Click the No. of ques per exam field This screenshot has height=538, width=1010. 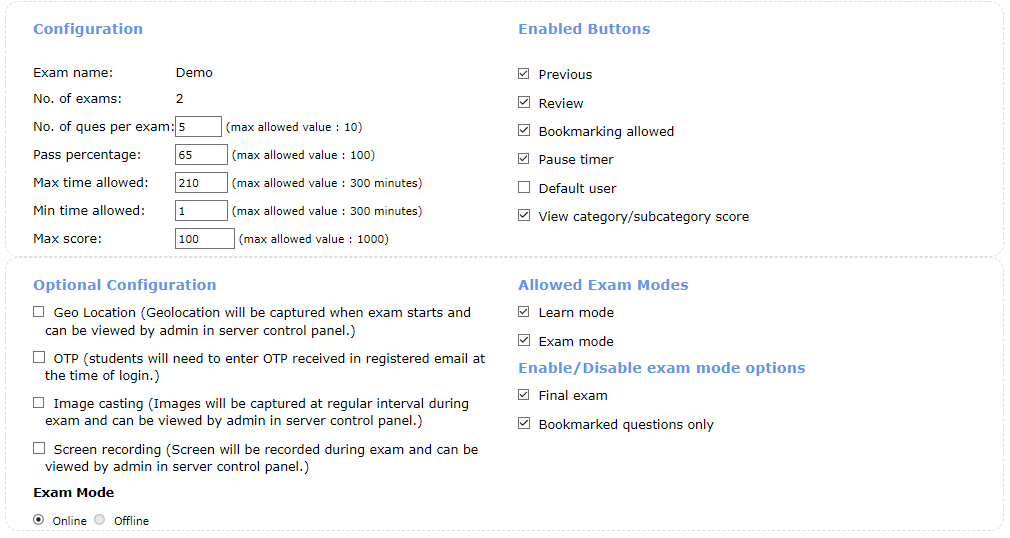tap(198, 127)
